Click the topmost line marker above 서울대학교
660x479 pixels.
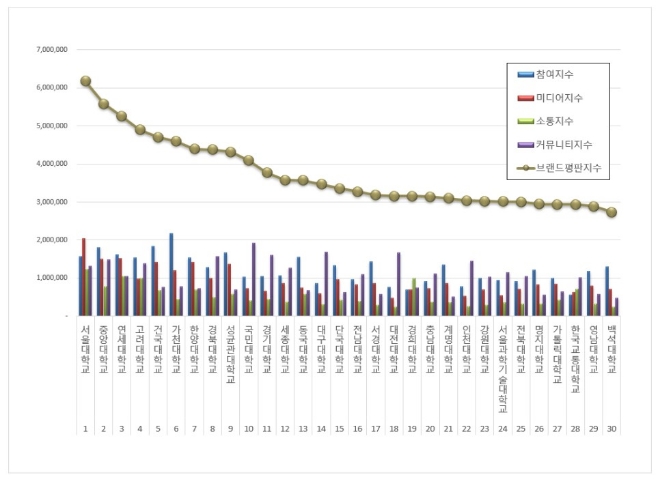tap(85, 81)
